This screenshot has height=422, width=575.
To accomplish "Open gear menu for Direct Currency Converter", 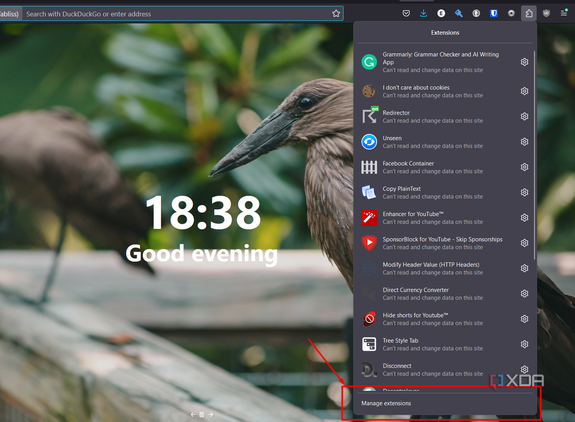I will 524,293.
